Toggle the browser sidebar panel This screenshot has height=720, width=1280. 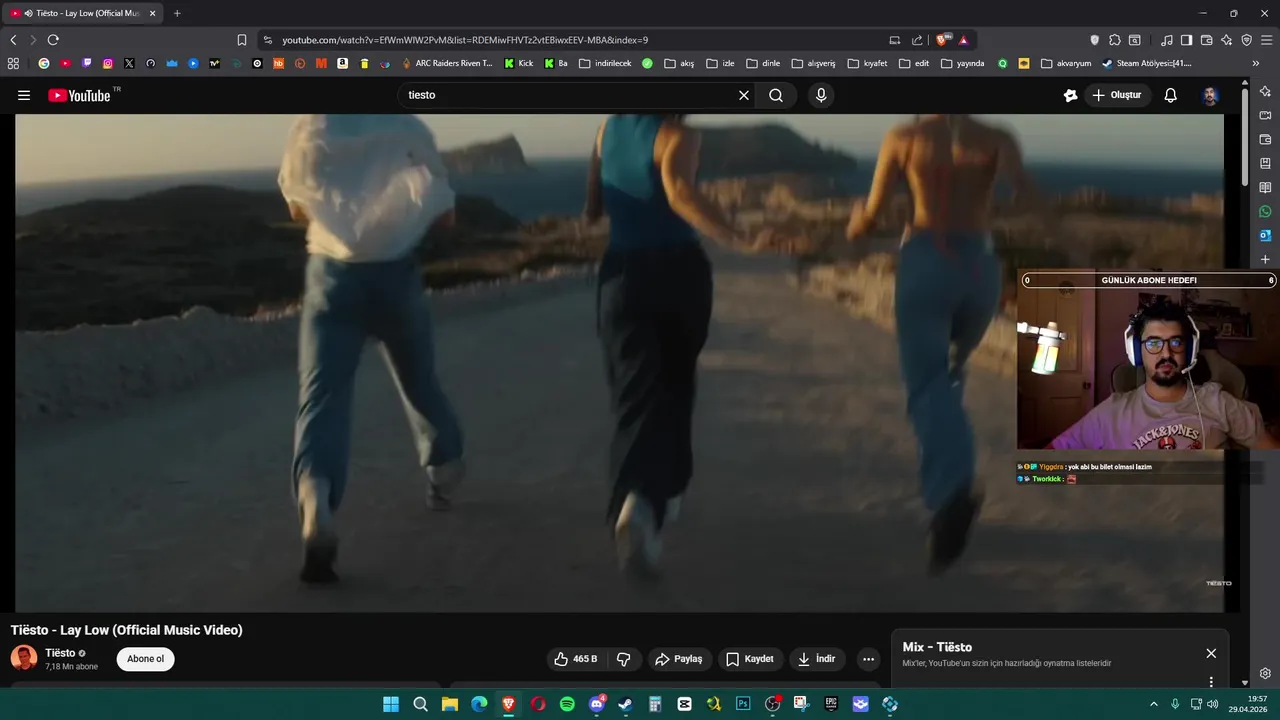tap(1186, 40)
